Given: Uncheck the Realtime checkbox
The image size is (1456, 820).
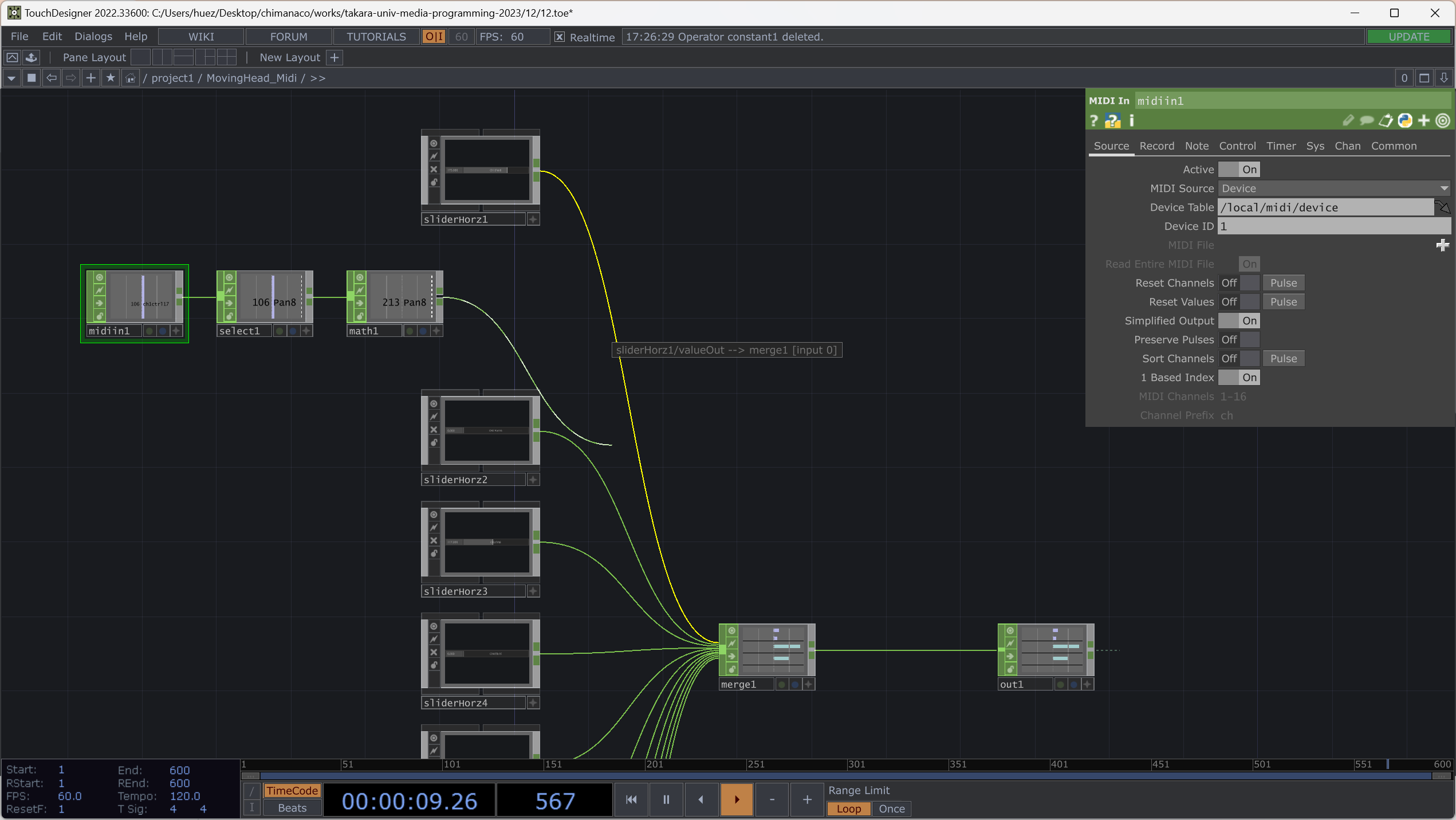Looking at the screenshot, I should 560,37.
